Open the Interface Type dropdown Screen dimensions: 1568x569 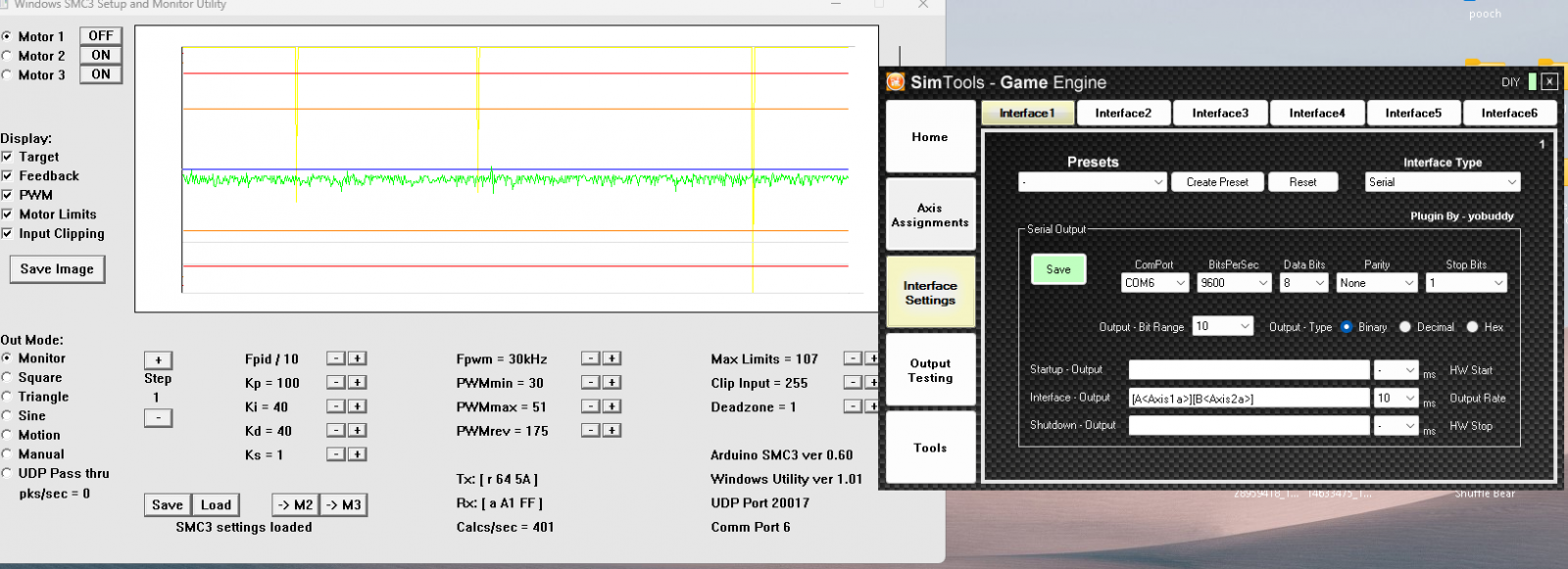click(x=1443, y=182)
